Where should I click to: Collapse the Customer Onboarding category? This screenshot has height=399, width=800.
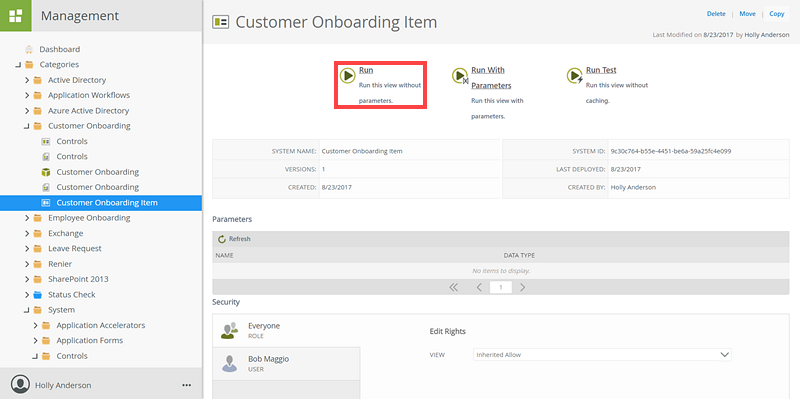27,126
